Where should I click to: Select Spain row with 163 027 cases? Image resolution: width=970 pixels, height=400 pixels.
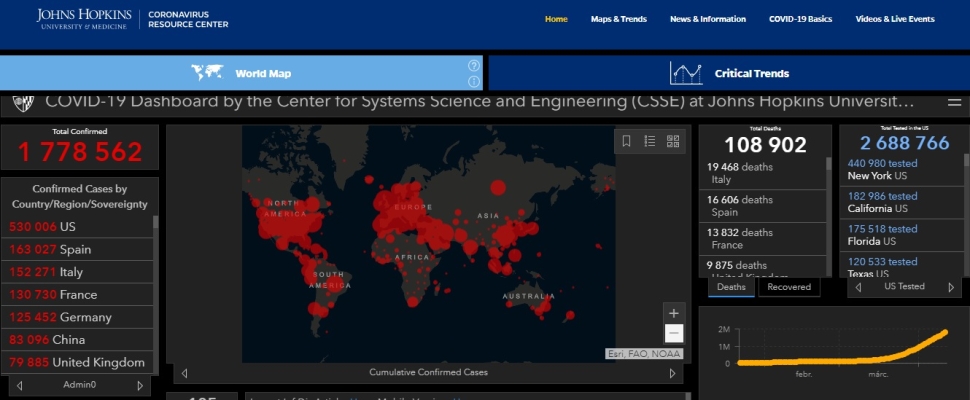(77, 250)
